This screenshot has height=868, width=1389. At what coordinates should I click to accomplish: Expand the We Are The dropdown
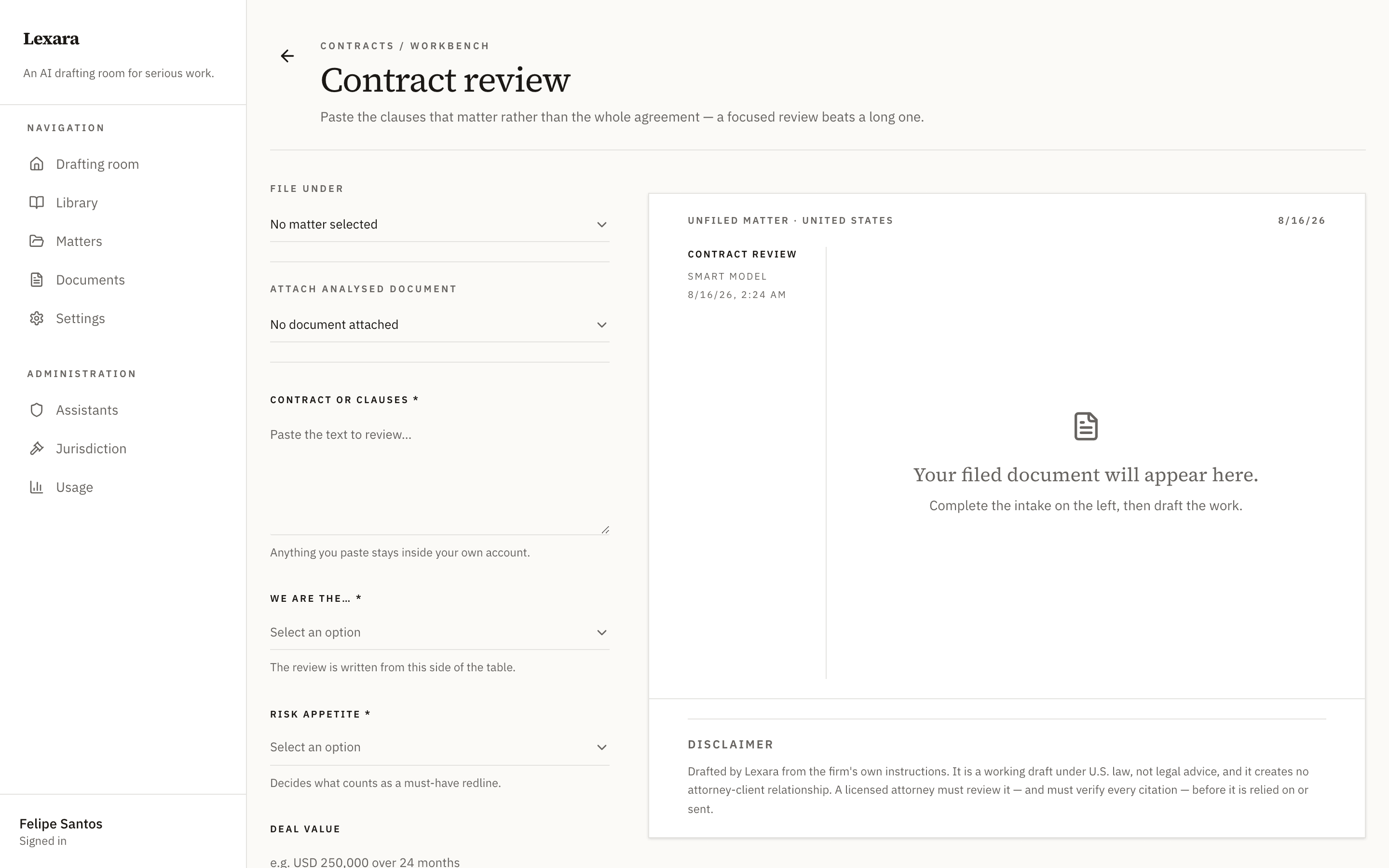[440, 633]
